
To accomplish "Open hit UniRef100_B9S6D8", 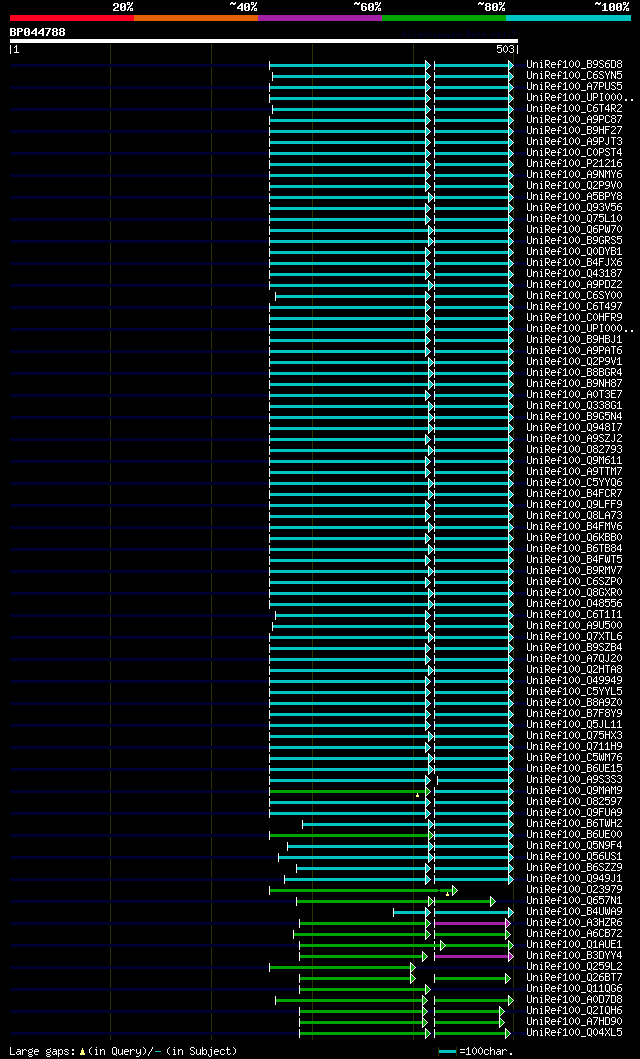I will [575, 65].
